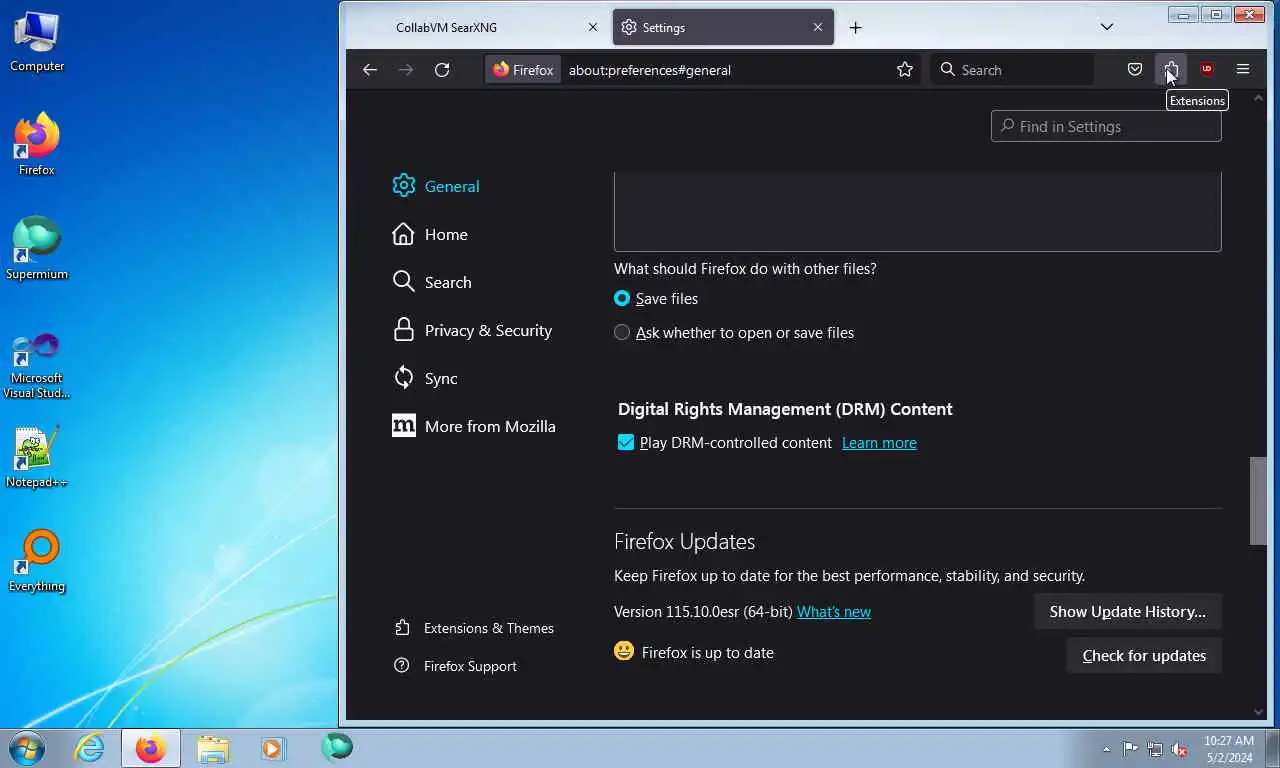Close the Settings tab
This screenshot has width=1280, height=768.
[x=818, y=28]
